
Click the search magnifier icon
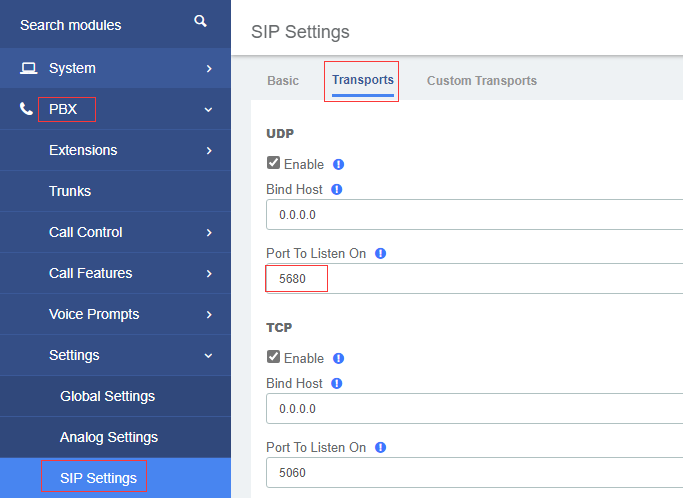(x=200, y=21)
